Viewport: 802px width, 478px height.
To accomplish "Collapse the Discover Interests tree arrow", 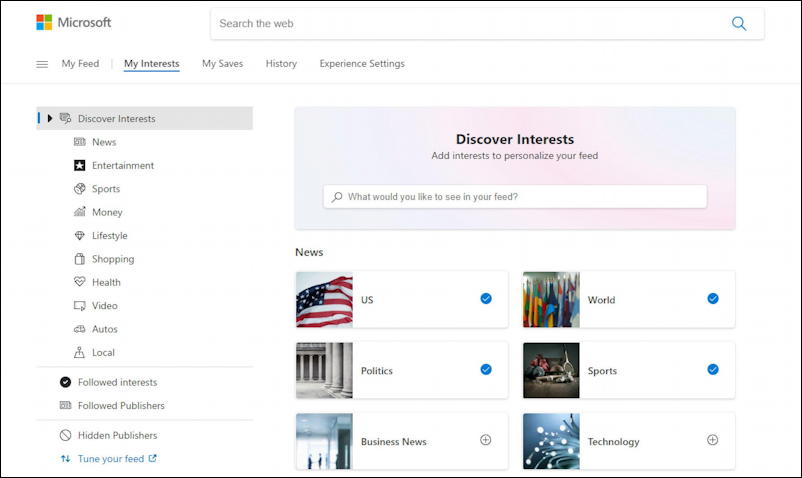I will [x=50, y=118].
